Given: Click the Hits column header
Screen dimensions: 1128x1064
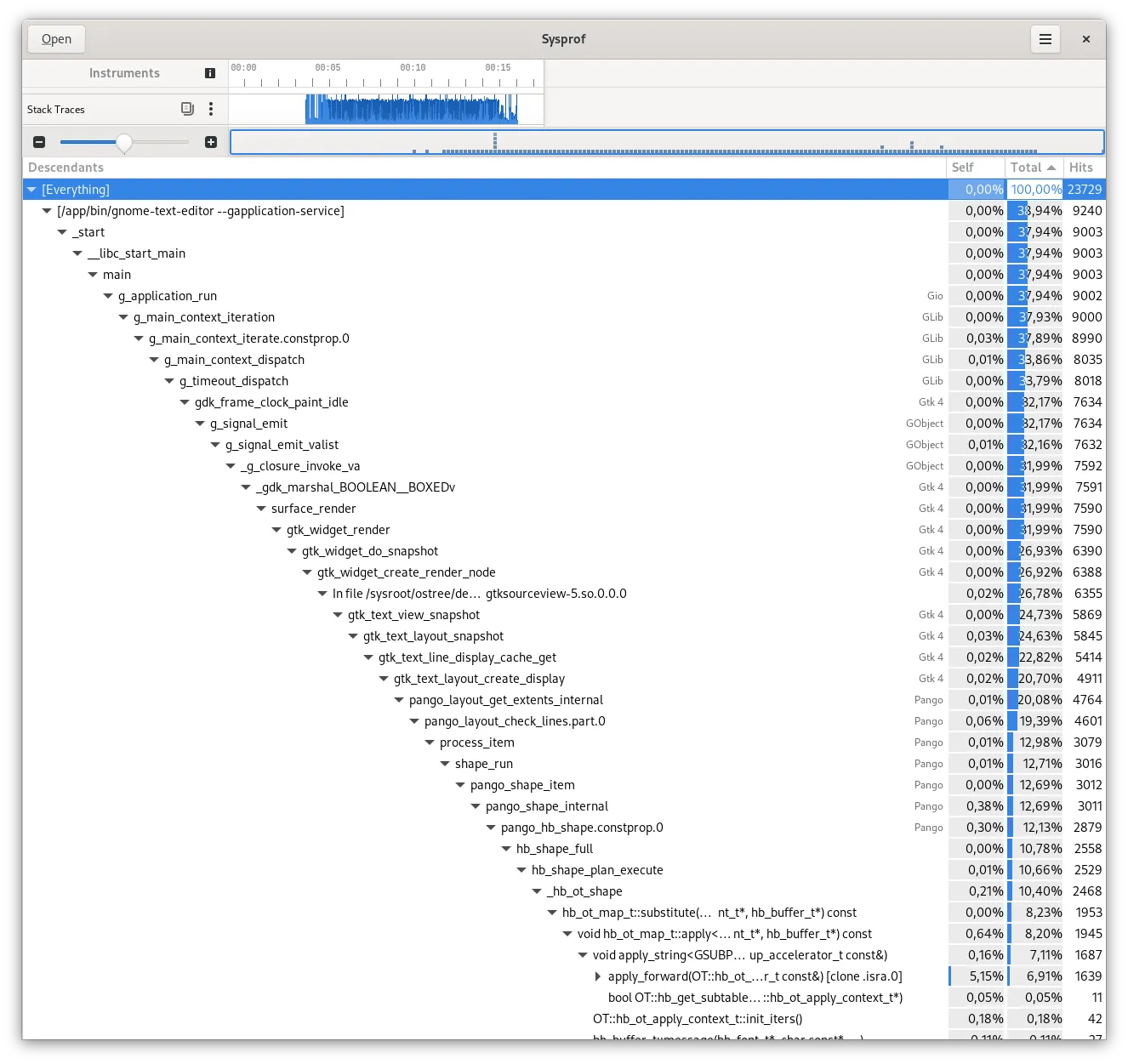Looking at the screenshot, I should pyautogui.click(x=1084, y=168).
